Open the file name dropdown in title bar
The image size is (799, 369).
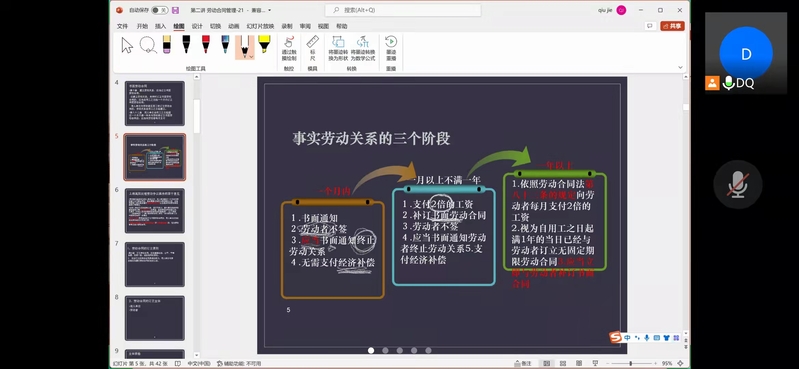pyautogui.click(x=270, y=10)
